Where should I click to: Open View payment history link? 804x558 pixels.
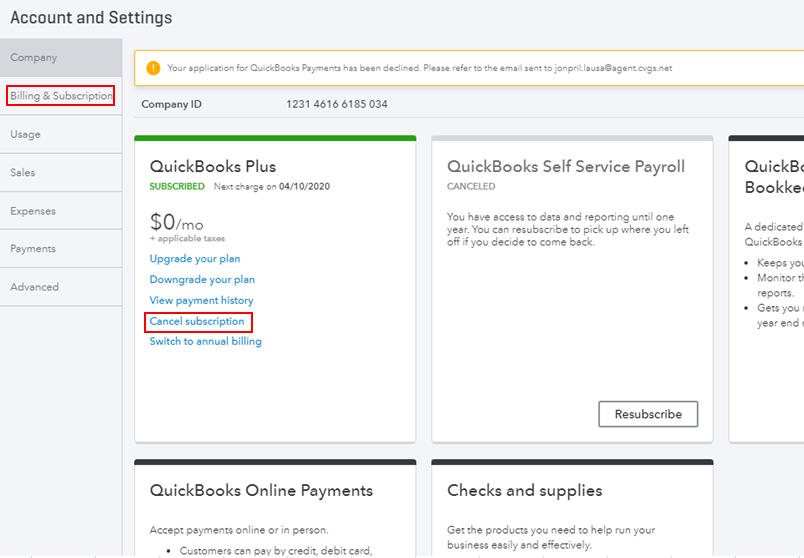tap(202, 301)
